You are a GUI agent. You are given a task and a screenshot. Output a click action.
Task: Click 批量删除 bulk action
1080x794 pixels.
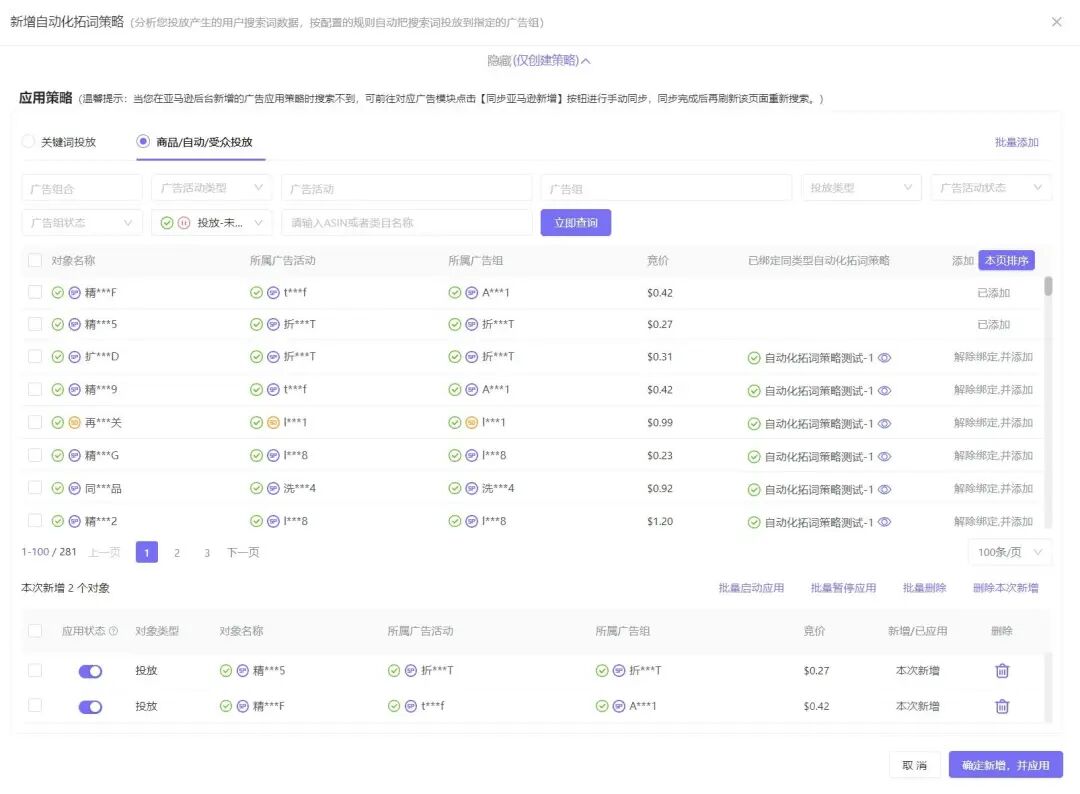click(x=924, y=587)
